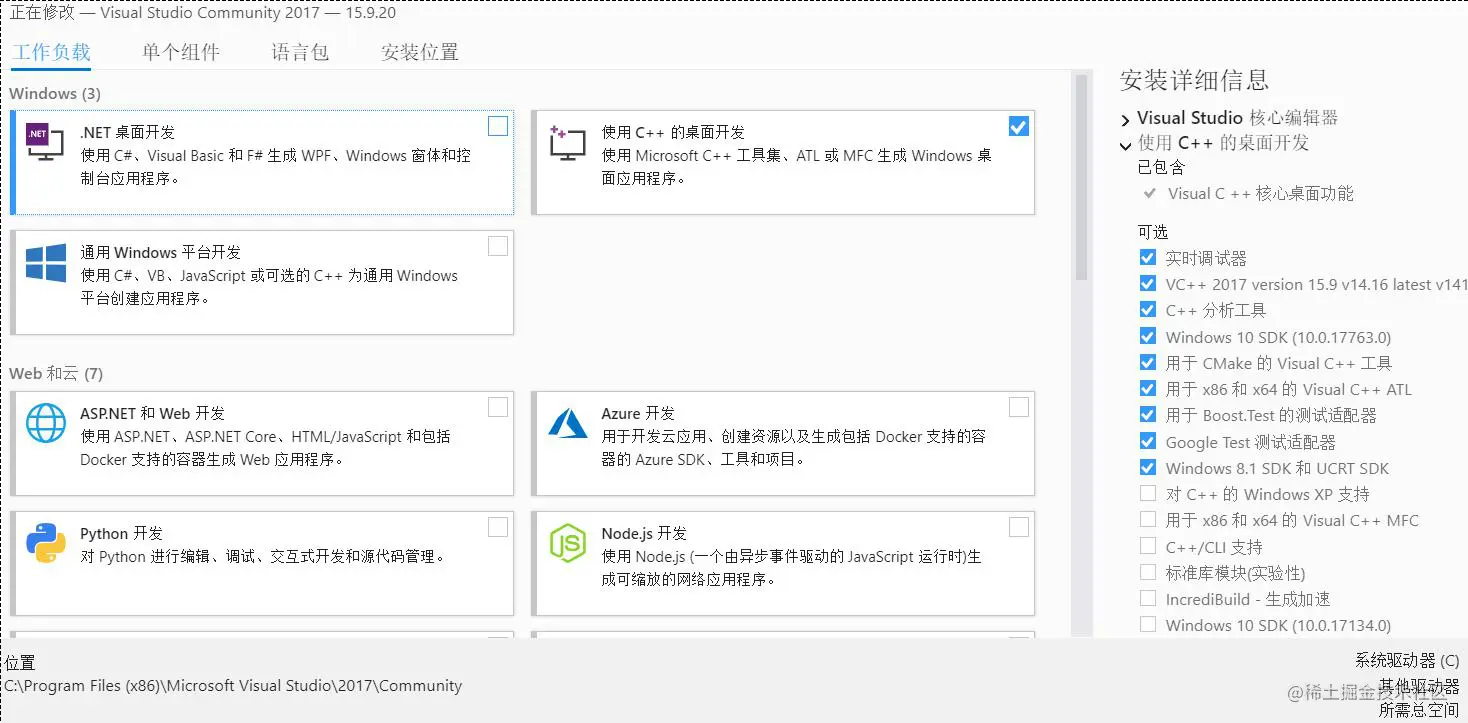Viewport: 1468px width, 723px height.
Task: Open the 安装位置 tab
Action: tap(420, 52)
